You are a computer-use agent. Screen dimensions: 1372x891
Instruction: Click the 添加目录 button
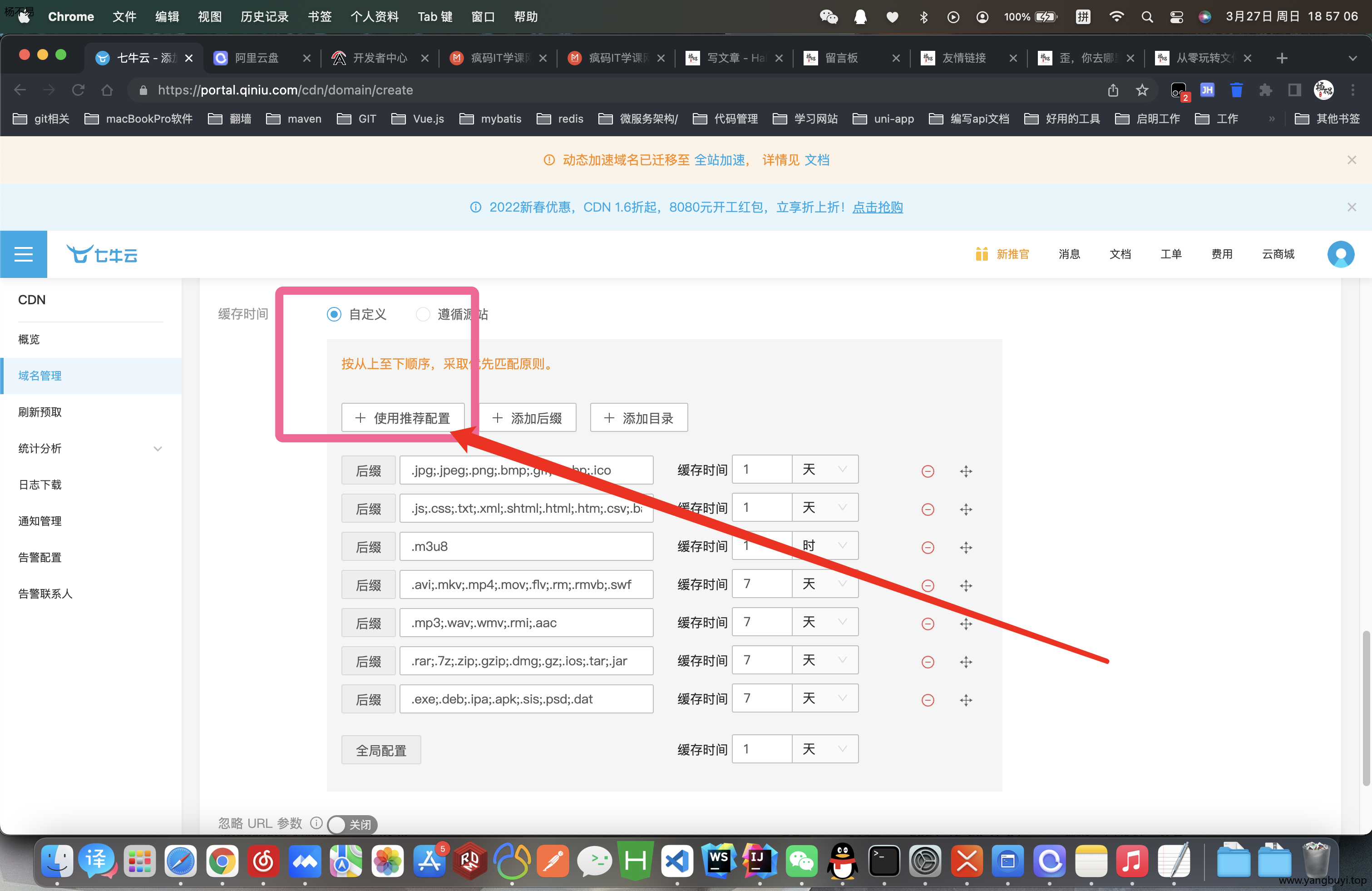coord(639,417)
